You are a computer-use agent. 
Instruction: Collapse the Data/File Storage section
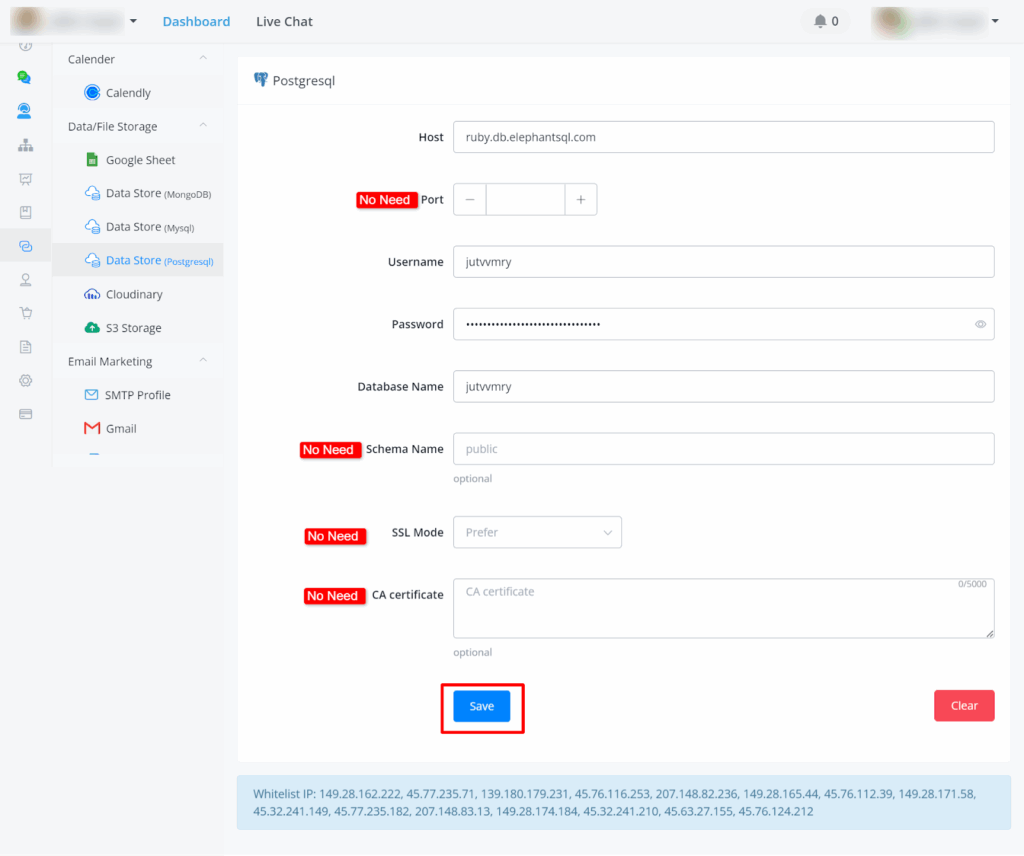point(203,126)
